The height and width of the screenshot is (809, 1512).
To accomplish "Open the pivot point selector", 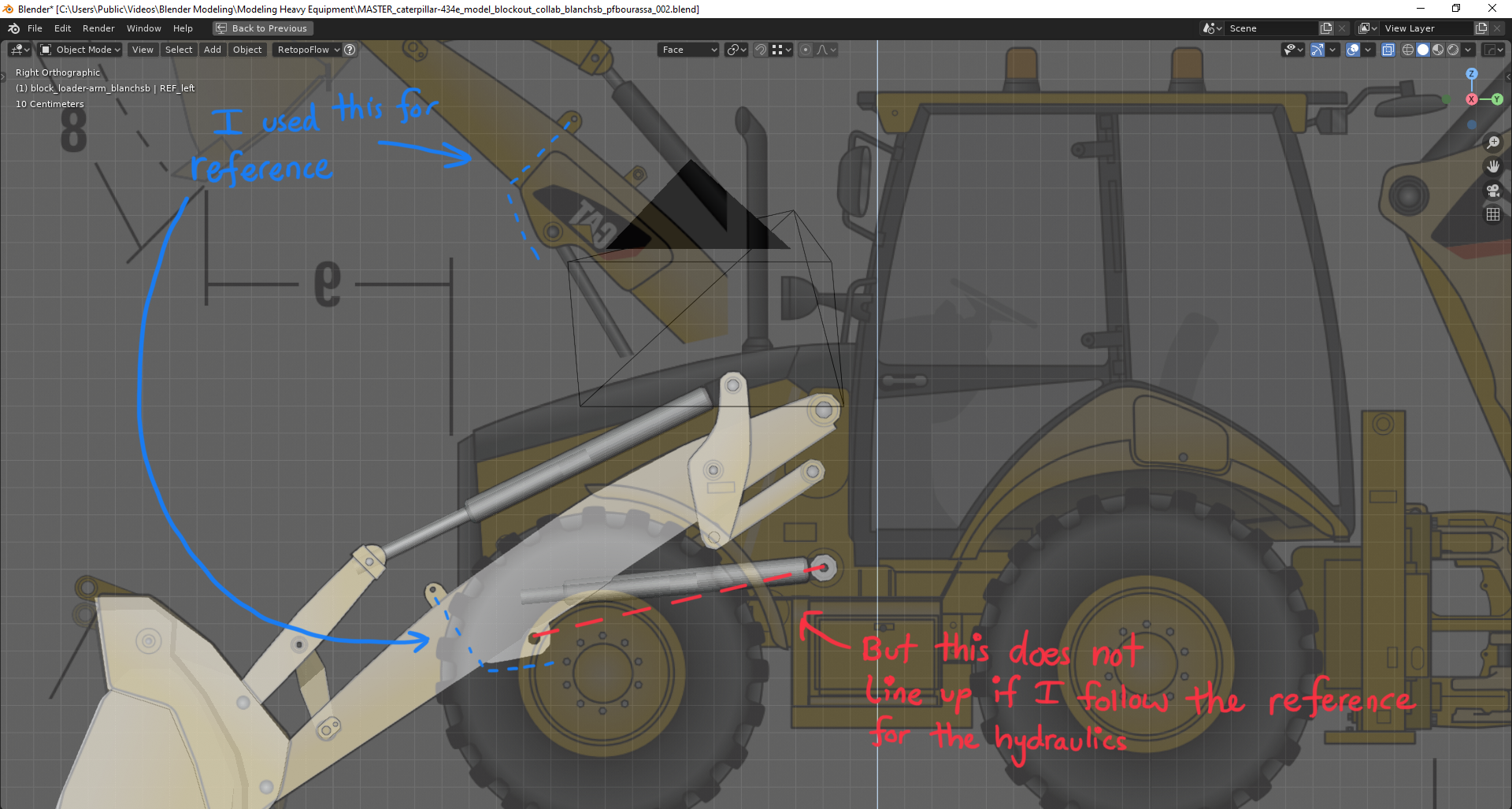I will tap(737, 50).
